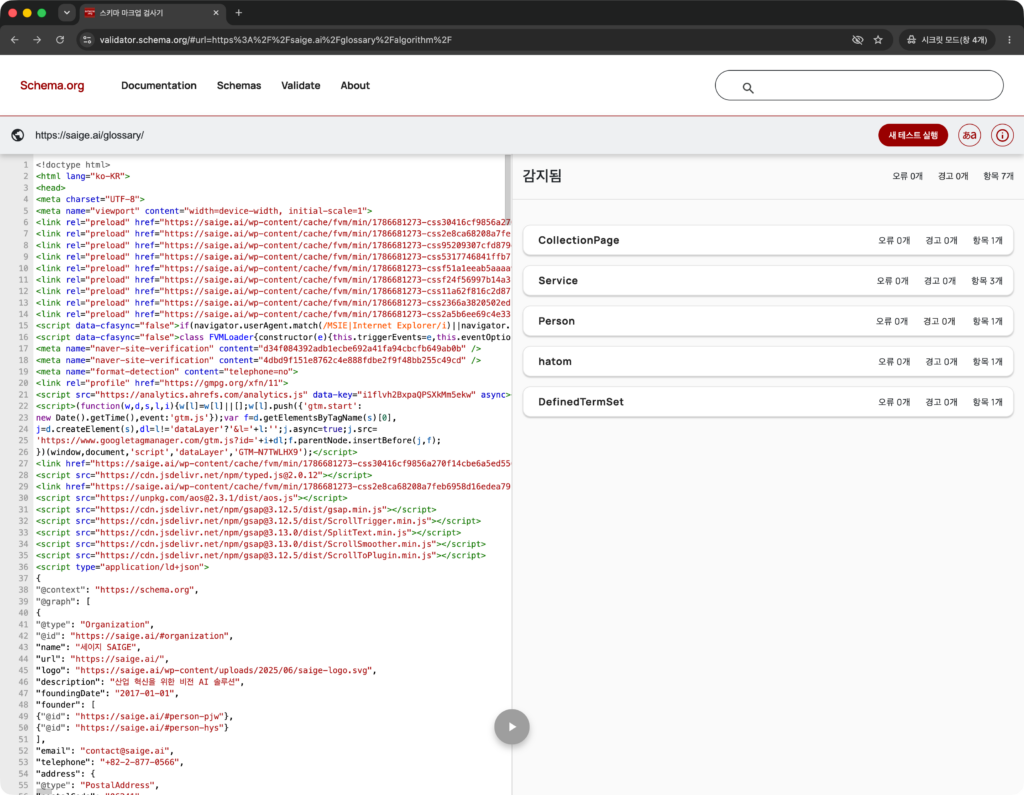
Task: Click the ScrollToPlugin.min.js script line
Action: point(261,555)
